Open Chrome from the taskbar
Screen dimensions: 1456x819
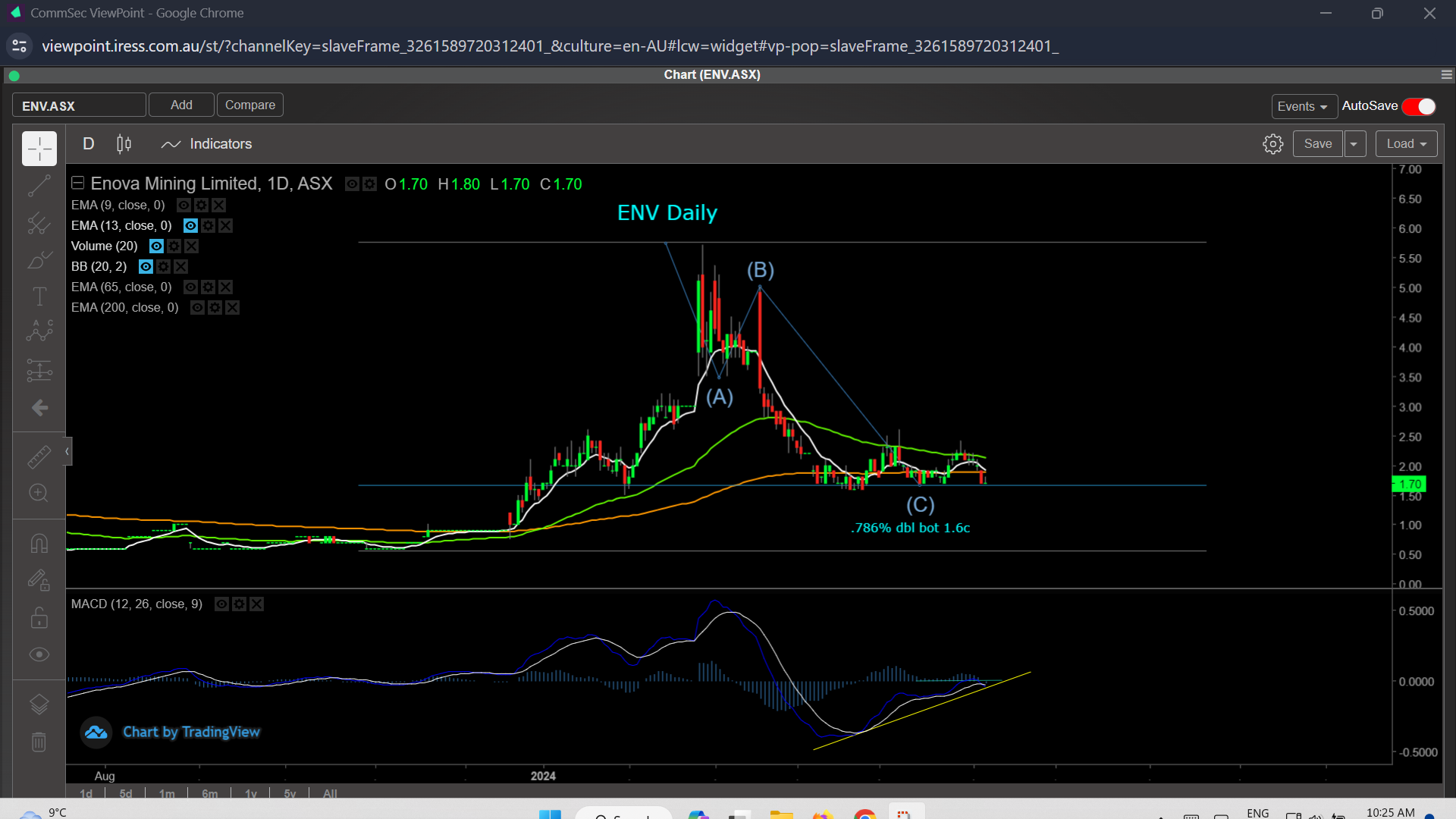(x=864, y=814)
